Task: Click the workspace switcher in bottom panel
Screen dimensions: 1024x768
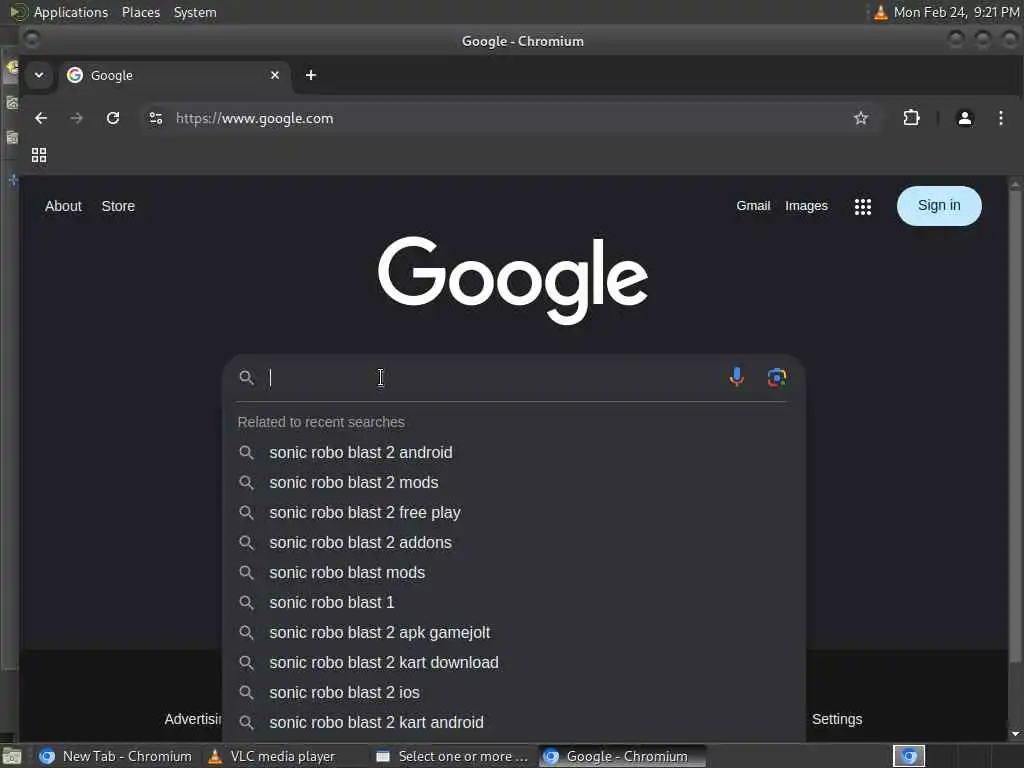Action: pyautogui.click(x=909, y=756)
